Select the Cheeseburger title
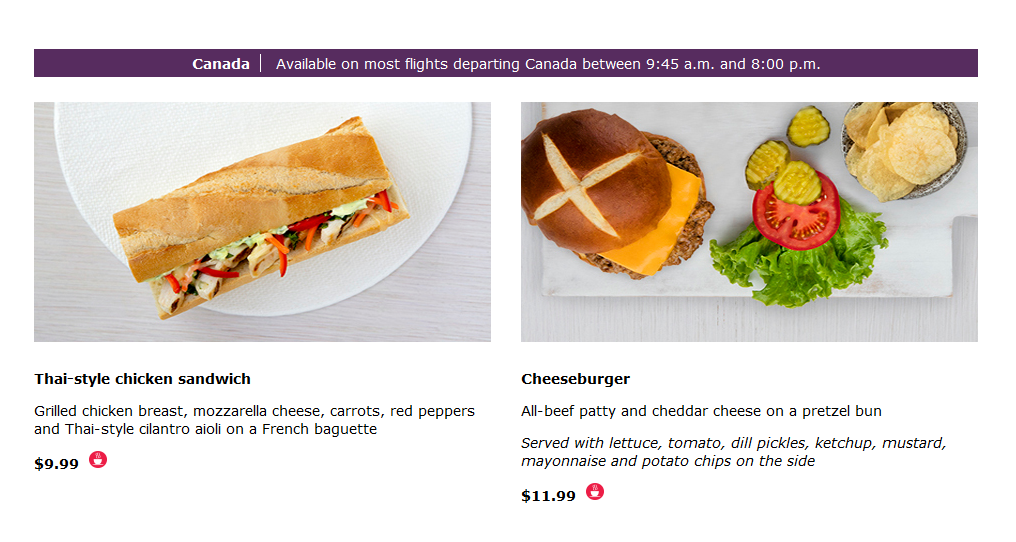This screenshot has width=1016, height=542. click(x=575, y=379)
